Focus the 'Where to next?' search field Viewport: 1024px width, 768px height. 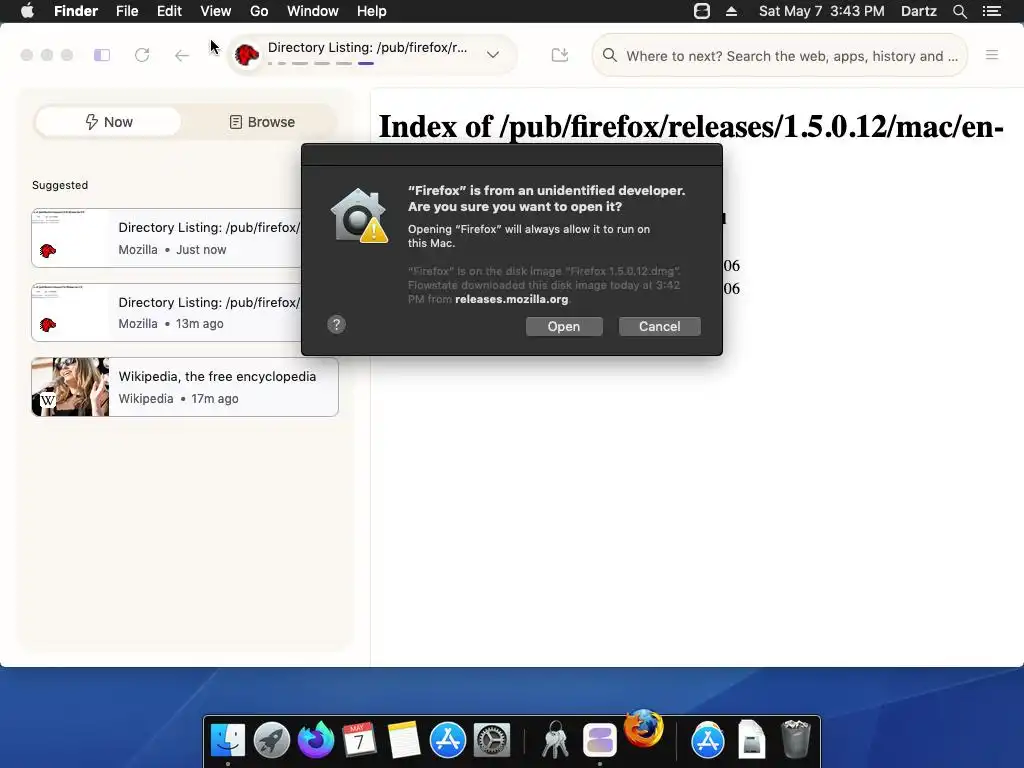click(x=779, y=56)
